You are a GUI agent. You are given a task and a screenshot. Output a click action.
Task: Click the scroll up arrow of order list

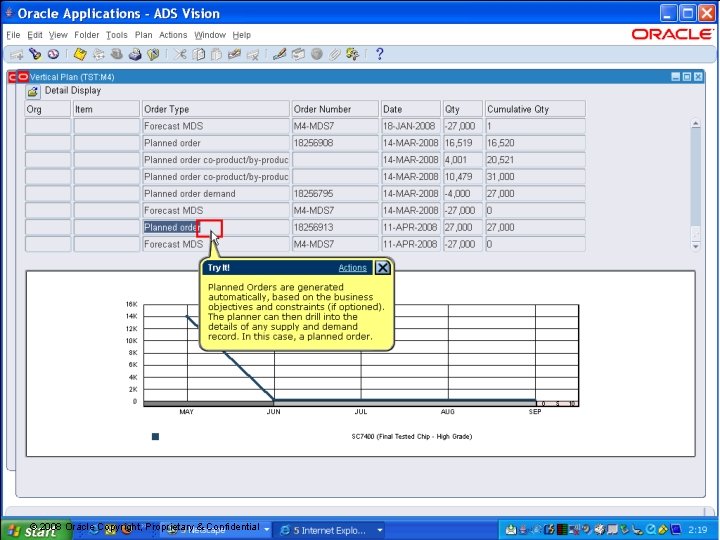pos(696,124)
